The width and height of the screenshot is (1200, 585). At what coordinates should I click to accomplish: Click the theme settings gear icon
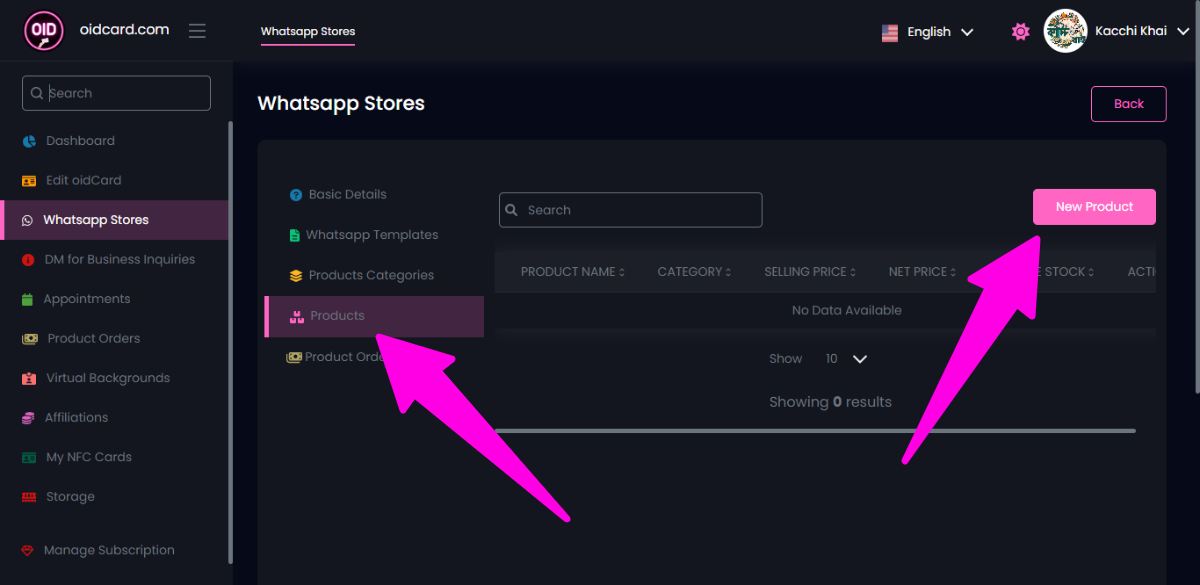pyautogui.click(x=1020, y=32)
